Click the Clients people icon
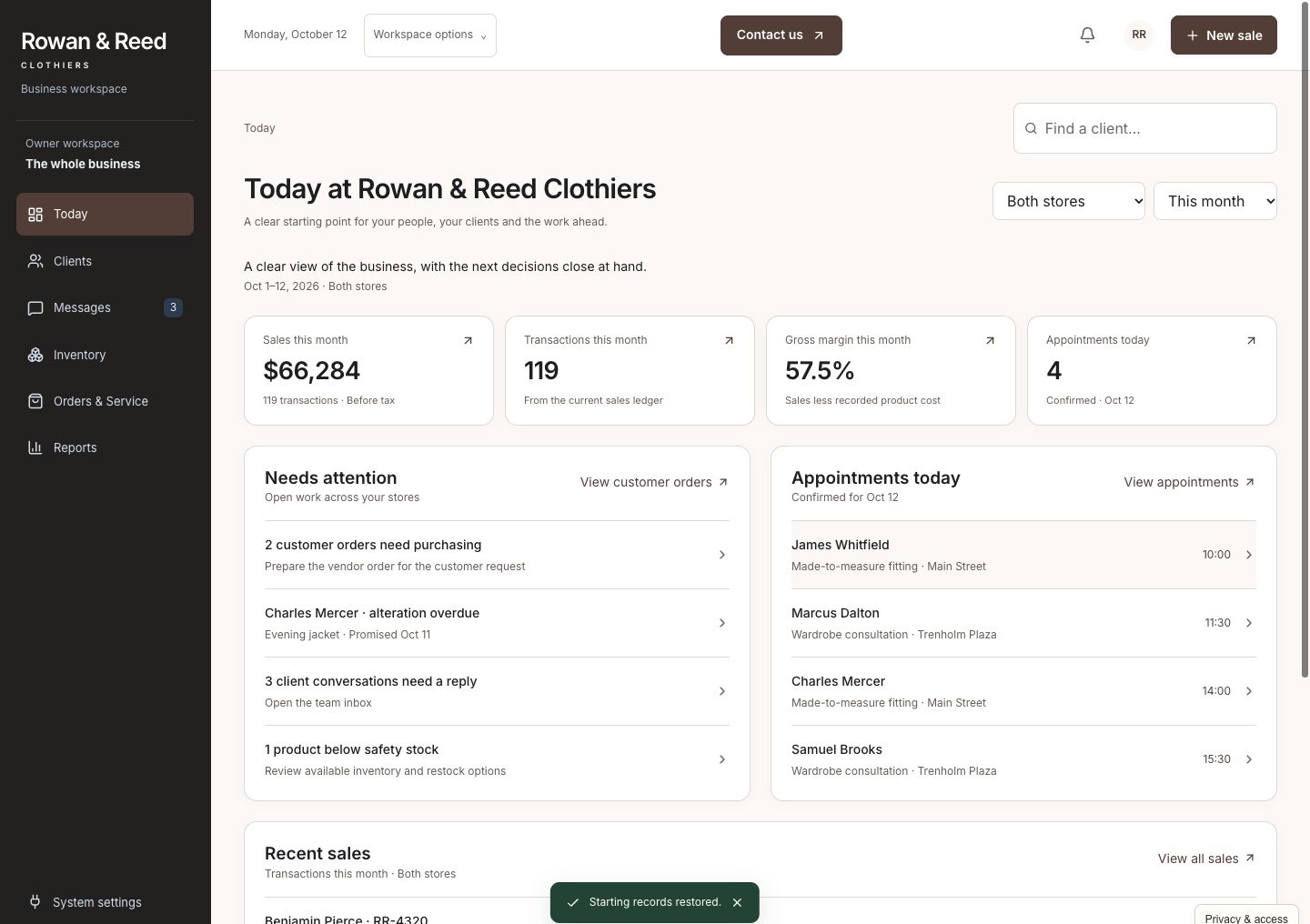The height and width of the screenshot is (924, 1310). click(x=35, y=261)
